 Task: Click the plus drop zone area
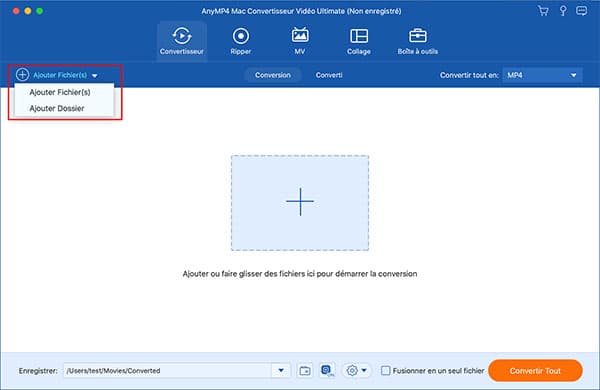pos(300,203)
